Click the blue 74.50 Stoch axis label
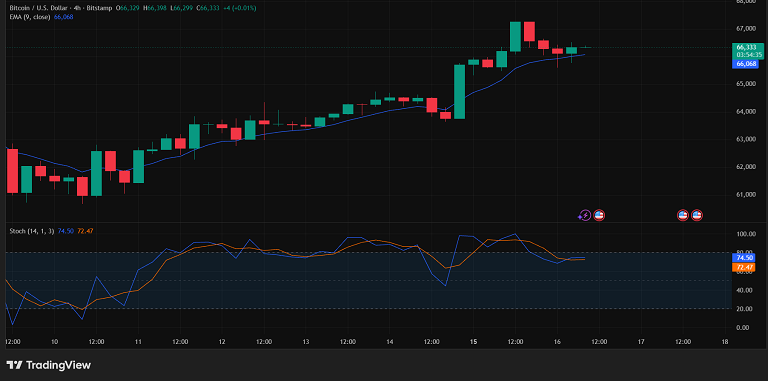Screen dimensions: 768x381 pos(745,258)
